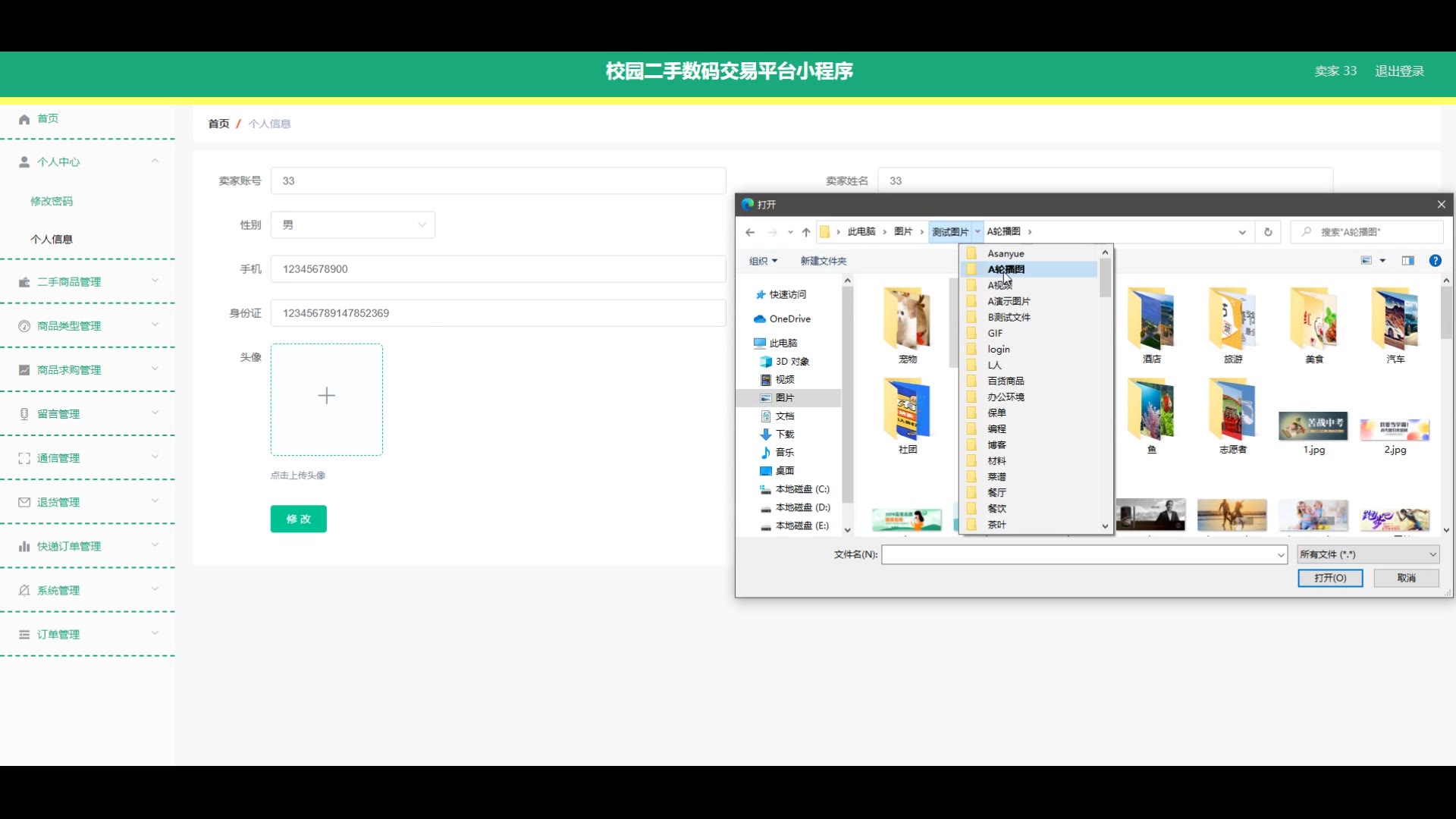The height and width of the screenshot is (819, 1456).
Task: Expand the 留言管理 chevron
Action: tap(155, 413)
